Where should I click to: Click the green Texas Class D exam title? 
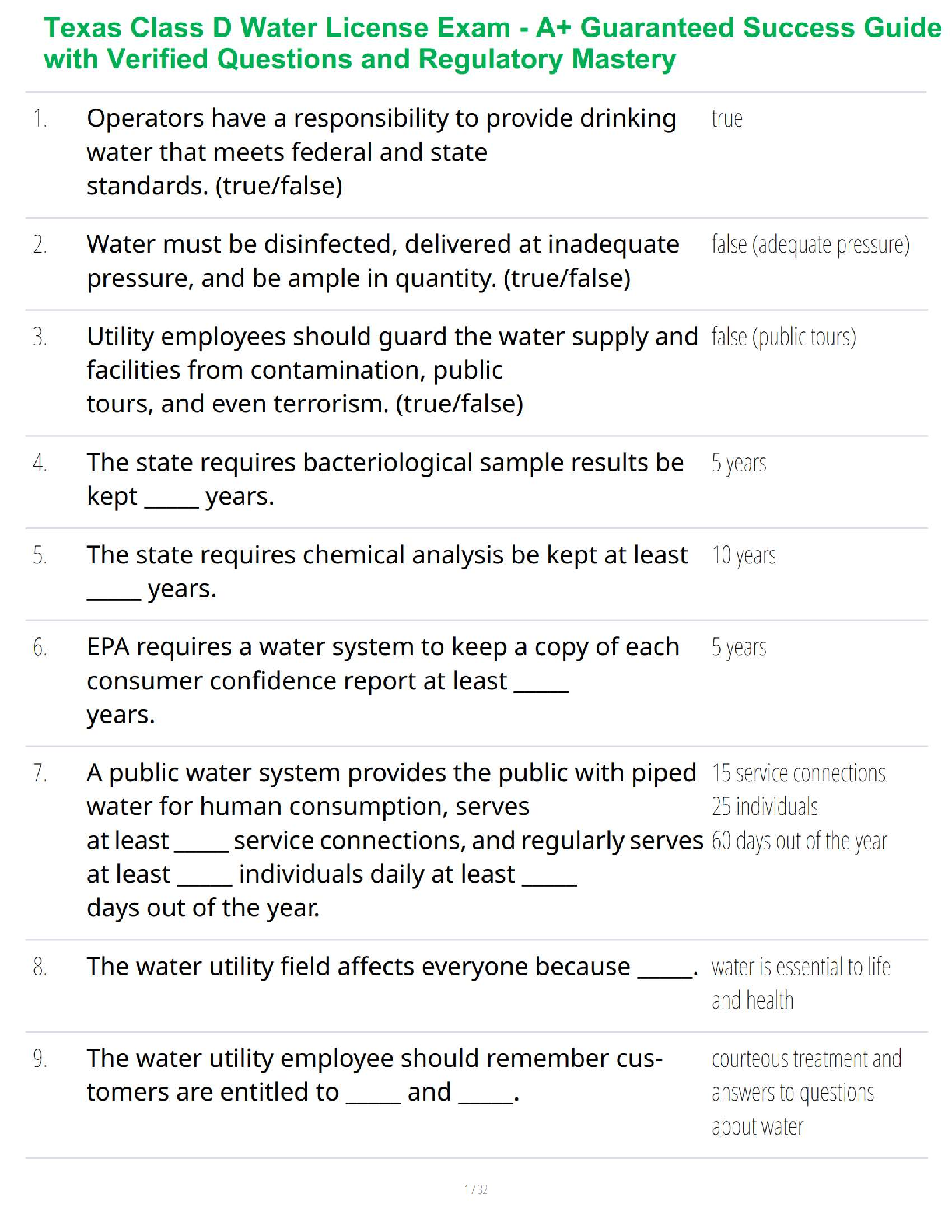pyautogui.click(x=492, y=44)
